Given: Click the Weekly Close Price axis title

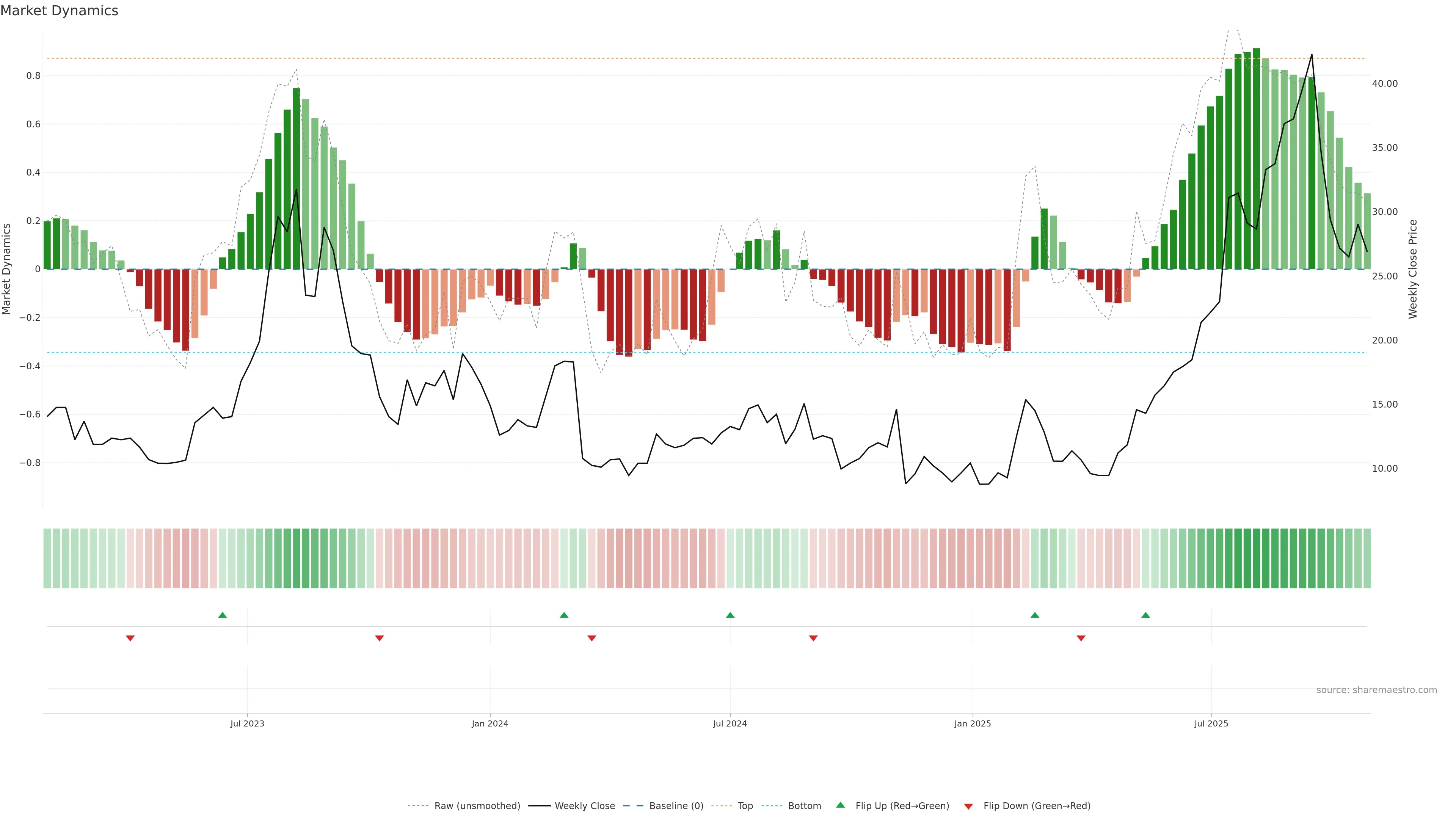Looking at the screenshot, I should tap(1412, 269).
